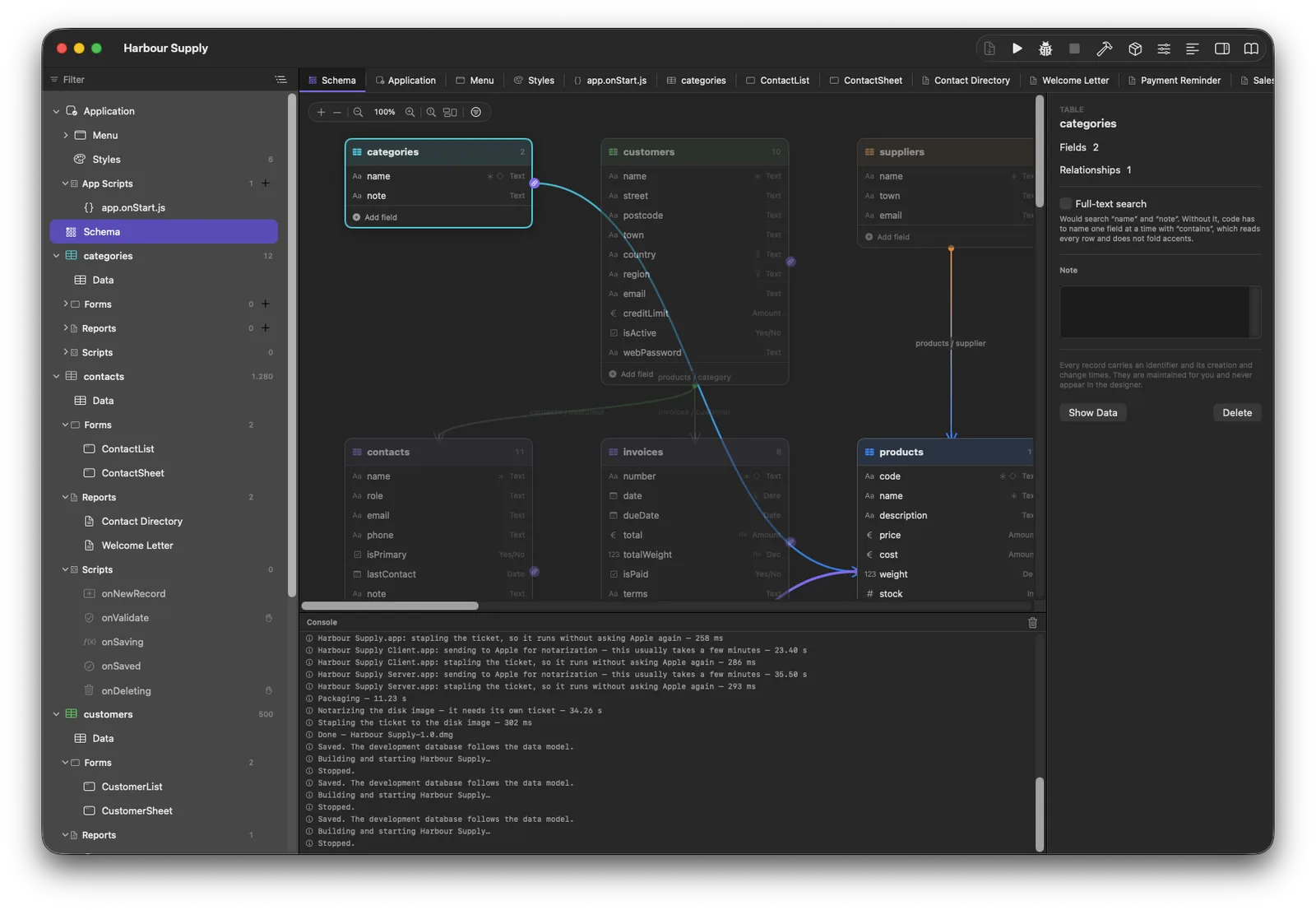
Task: Toggle the console with the lines icon
Action: point(1192,49)
